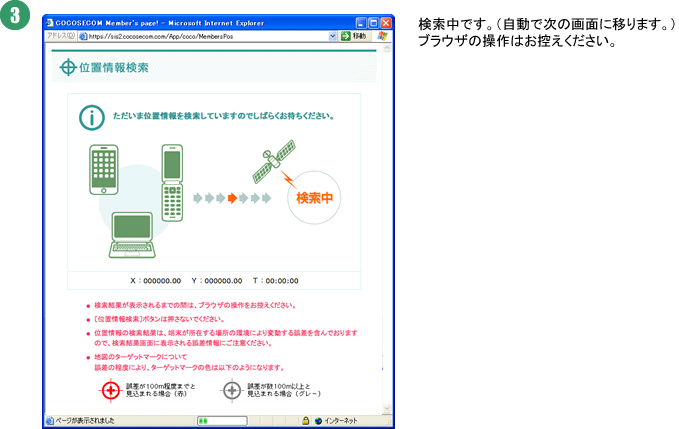Click the 移動 (Go) button

click(x=354, y=36)
